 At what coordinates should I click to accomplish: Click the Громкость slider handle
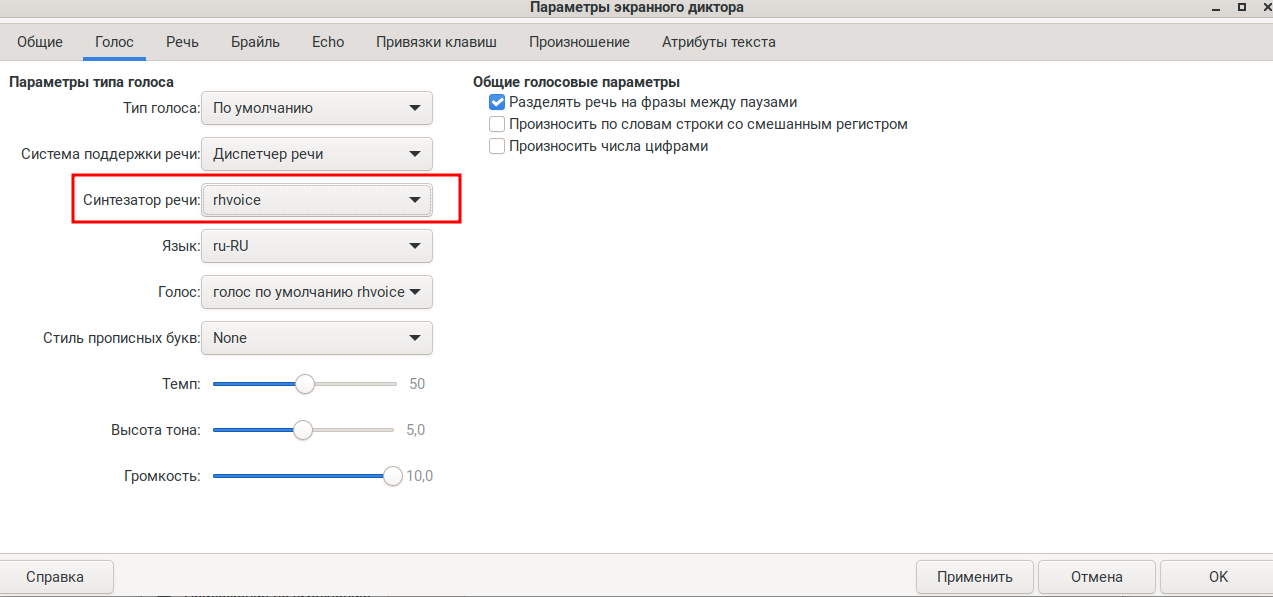(393, 476)
